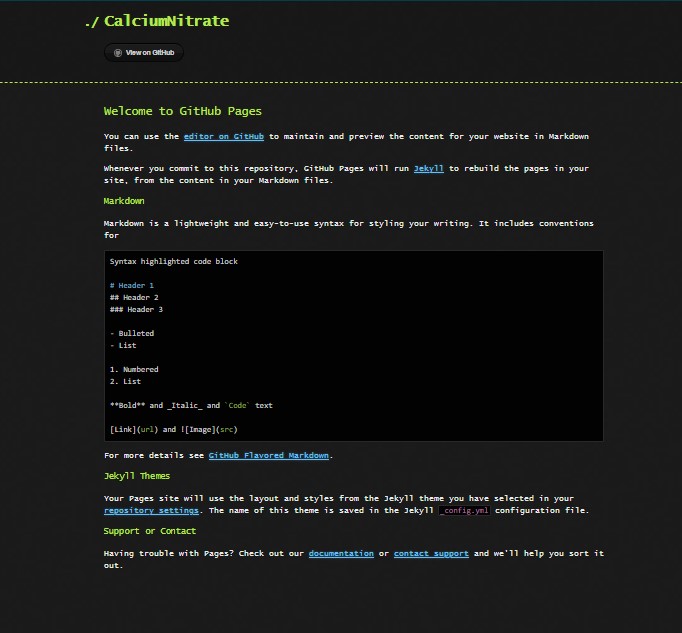Click the '- List' code line

pos(123,345)
